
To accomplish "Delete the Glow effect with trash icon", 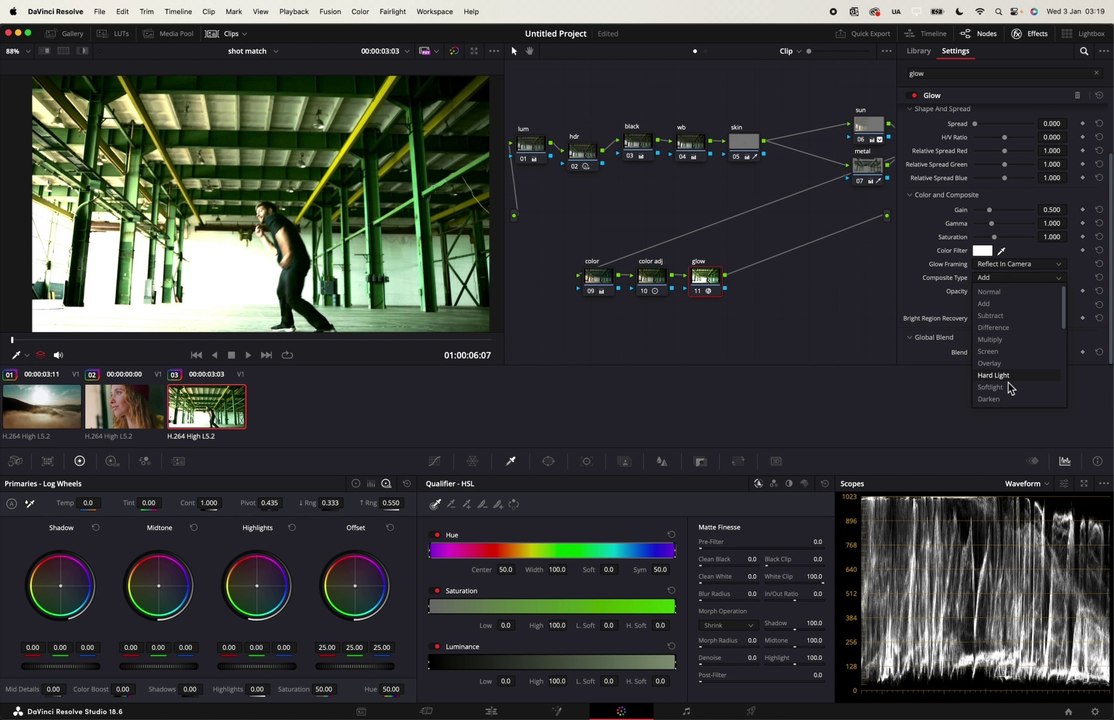I will click(x=1078, y=95).
